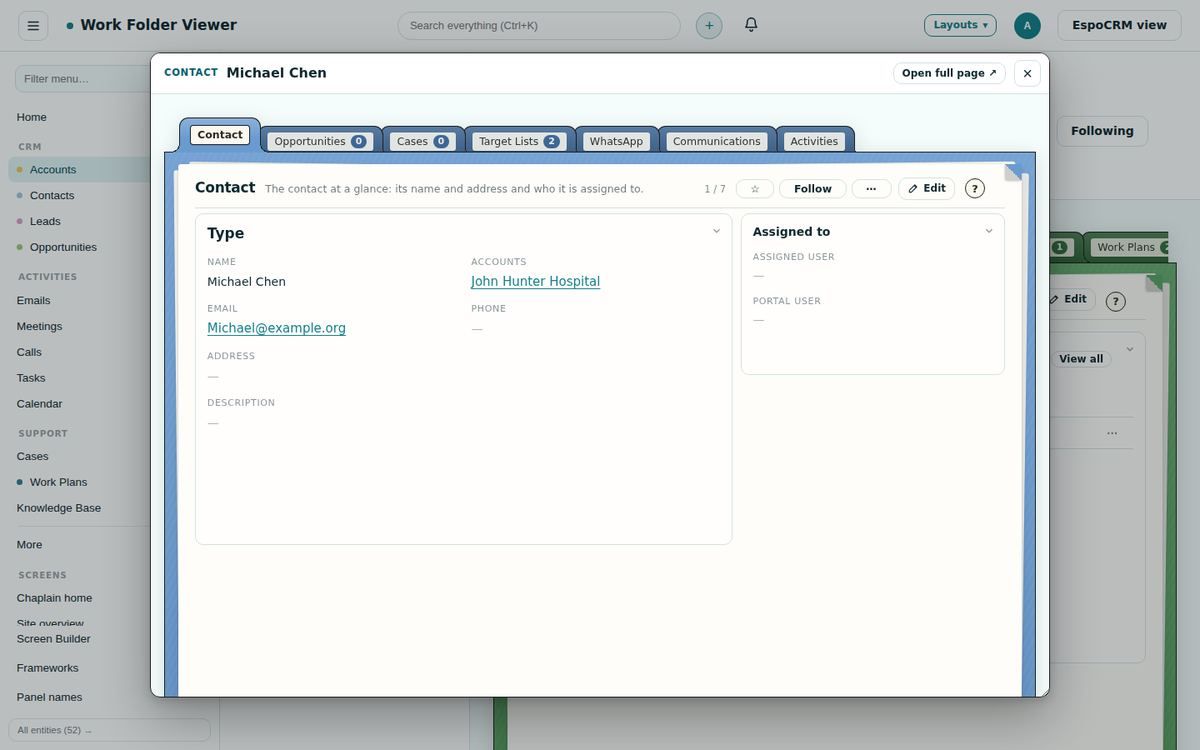Expand the All entities (52) selector
1200x750 pixels.
click(x=110, y=730)
